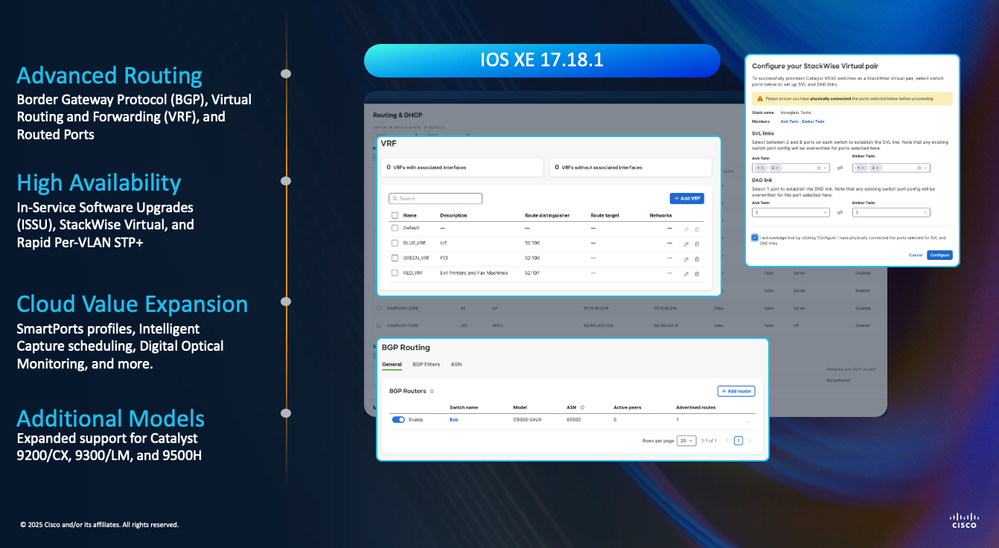Screen dimensions: 999x548
Task: Switch to the General tab in BGP Routing
Action: (391, 364)
